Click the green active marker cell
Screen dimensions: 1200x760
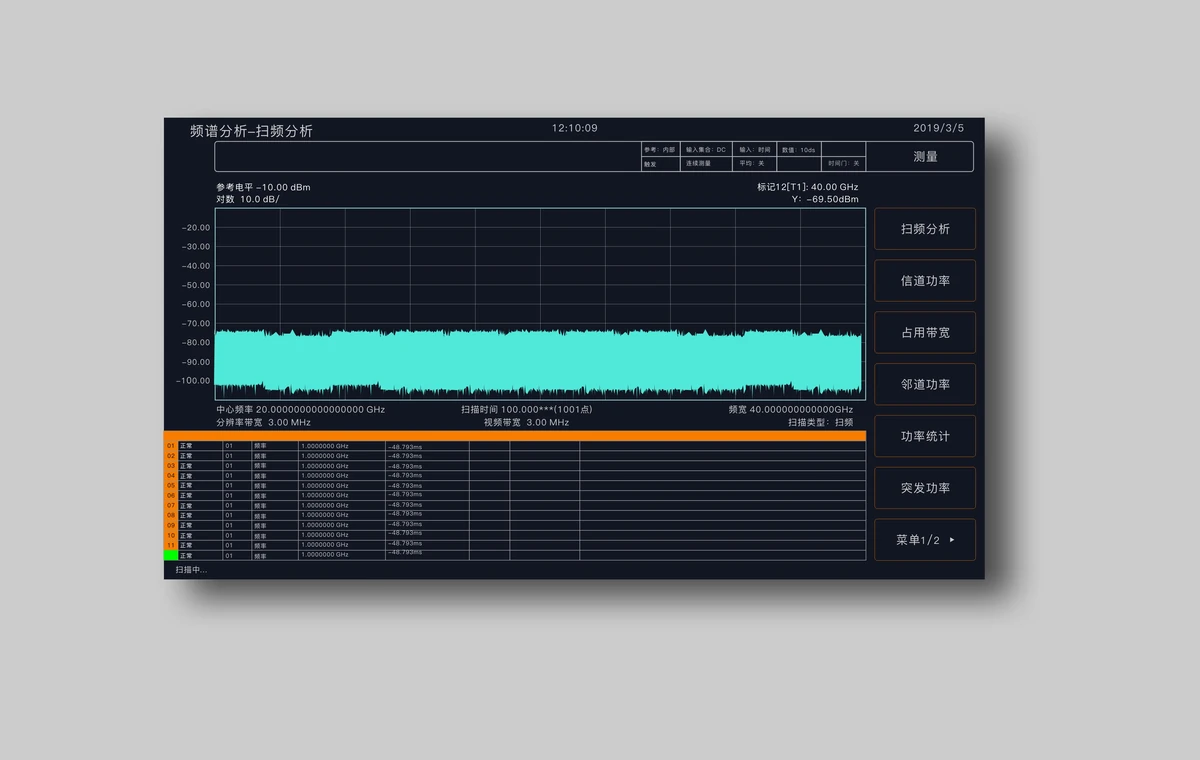point(171,555)
